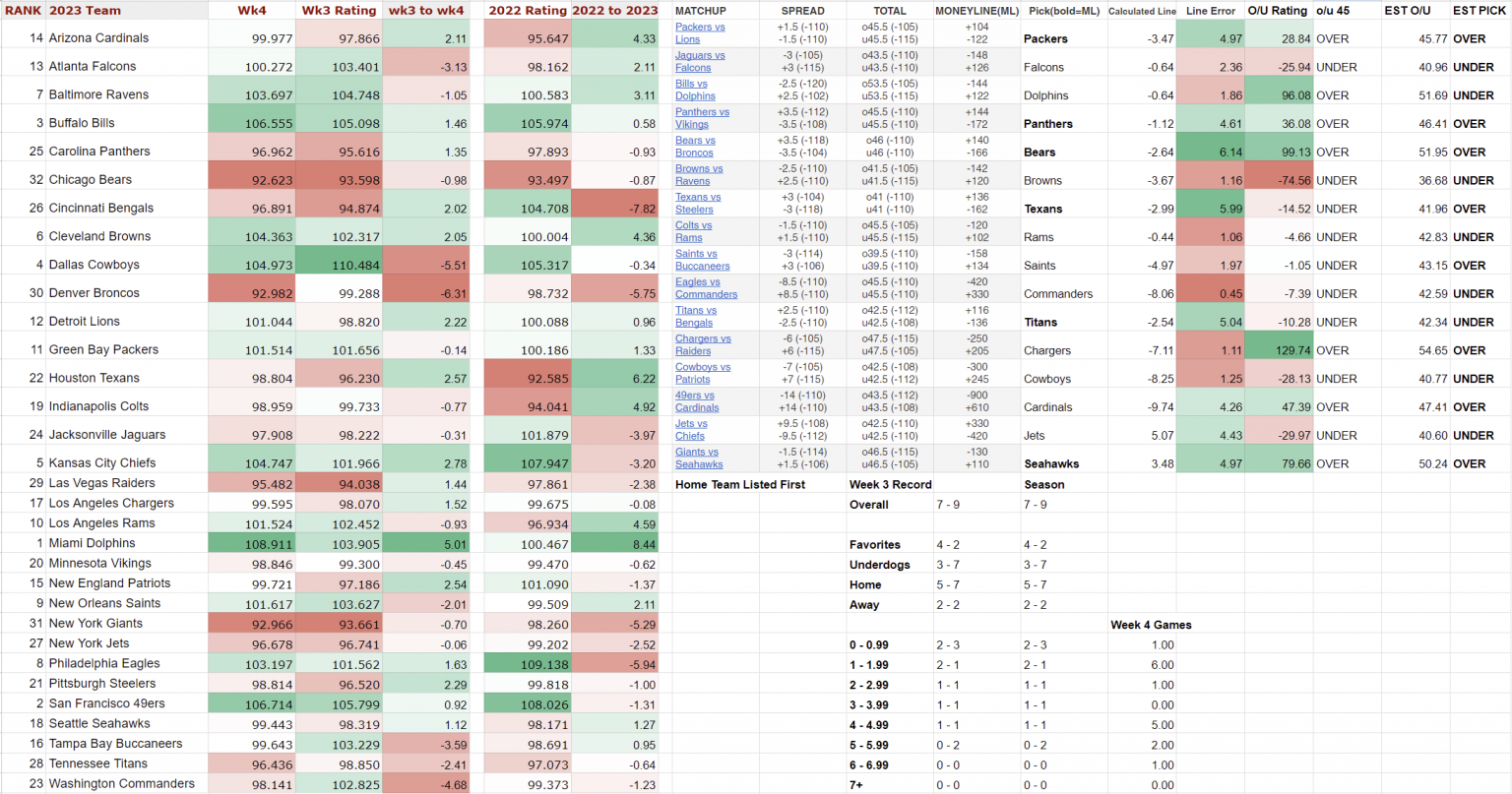The height and width of the screenshot is (794, 1512).
Task: Open the Giants vs Seahawks matchup link
Action: point(699,458)
